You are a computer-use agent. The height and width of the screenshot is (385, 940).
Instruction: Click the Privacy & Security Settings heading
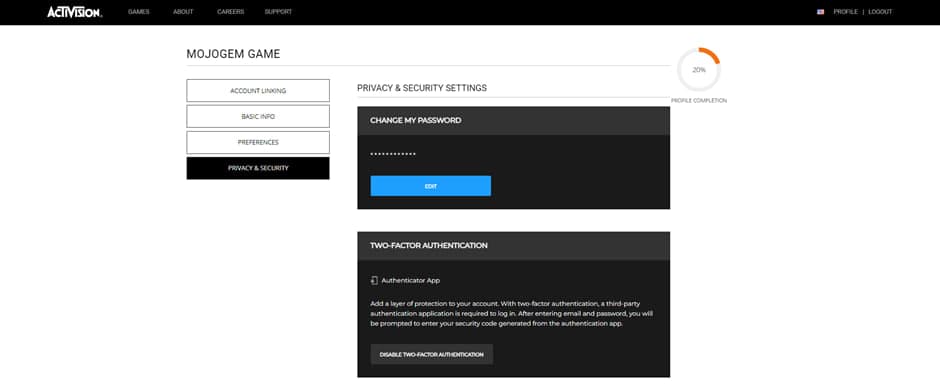click(x=422, y=88)
